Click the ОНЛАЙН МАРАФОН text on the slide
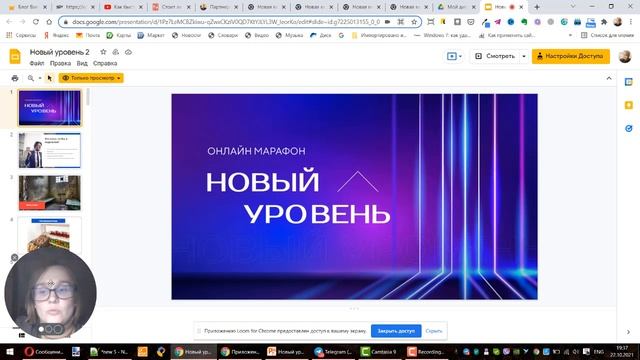The height and width of the screenshot is (360, 640). point(256,151)
